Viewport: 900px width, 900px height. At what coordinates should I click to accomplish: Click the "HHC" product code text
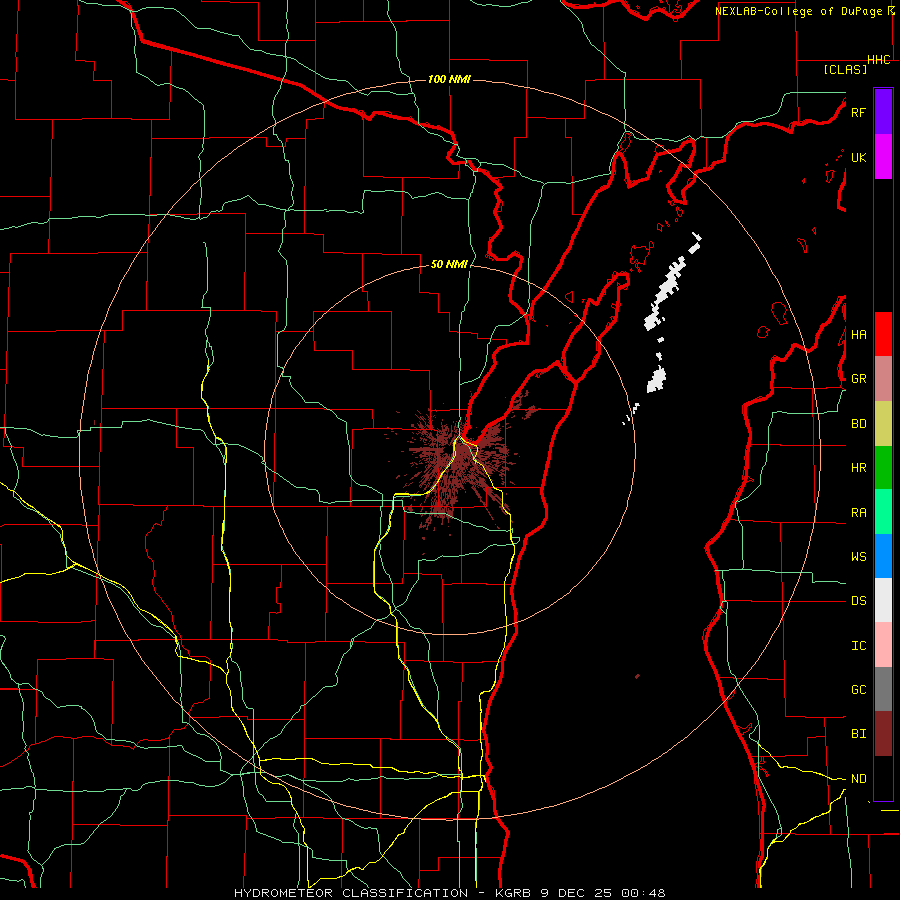pos(879,60)
